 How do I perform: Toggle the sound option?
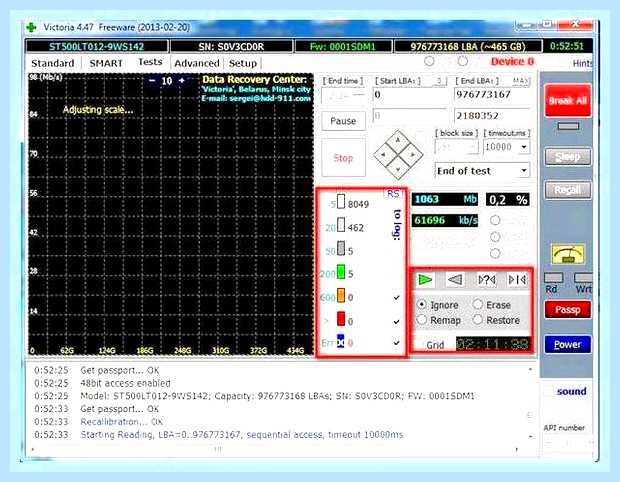coord(571,391)
